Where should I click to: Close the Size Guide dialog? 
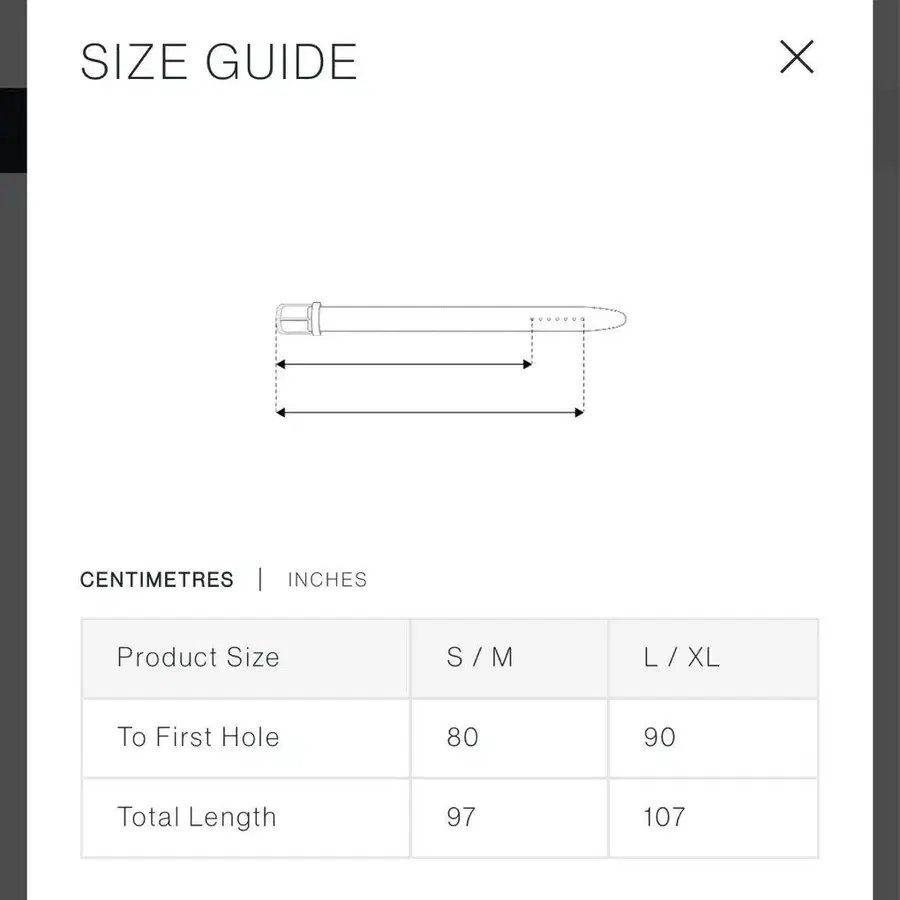[x=797, y=57]
